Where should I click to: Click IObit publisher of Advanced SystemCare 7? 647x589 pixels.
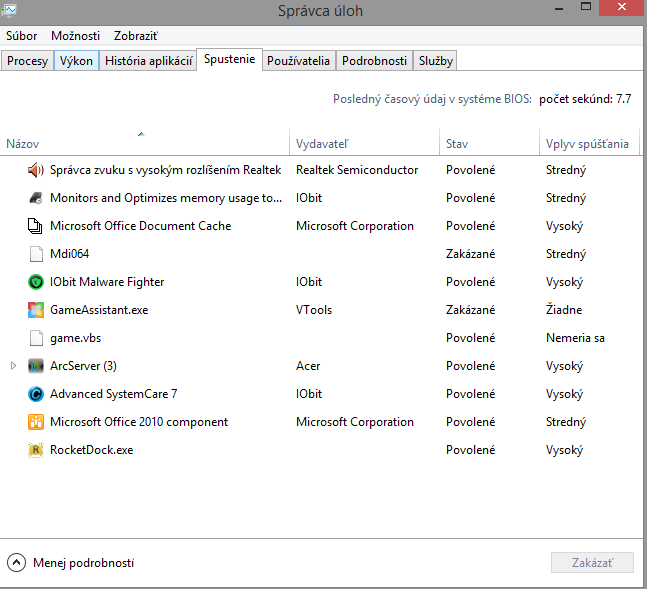[309, 394]
